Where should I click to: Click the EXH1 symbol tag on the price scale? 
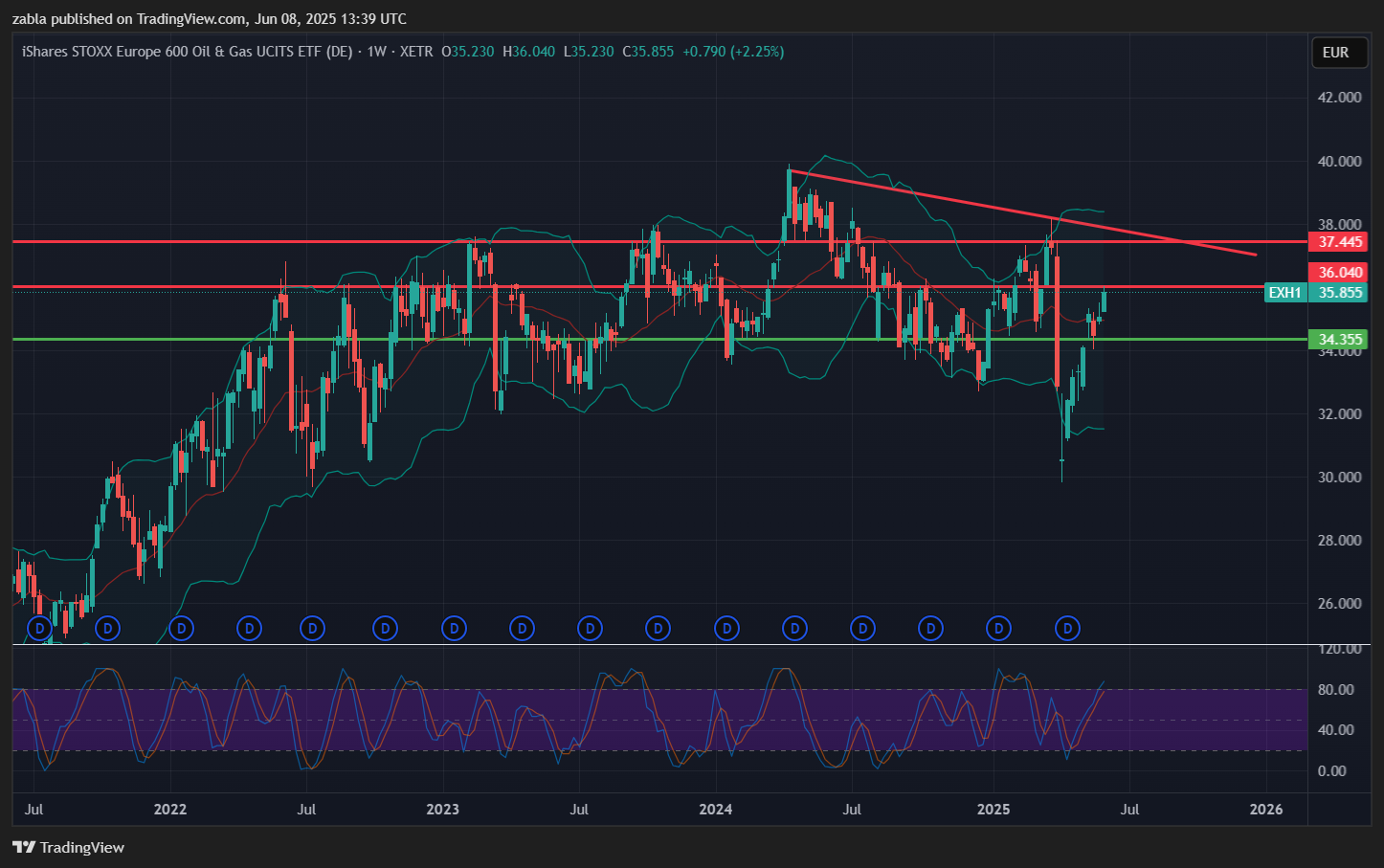pos(1284,293)
